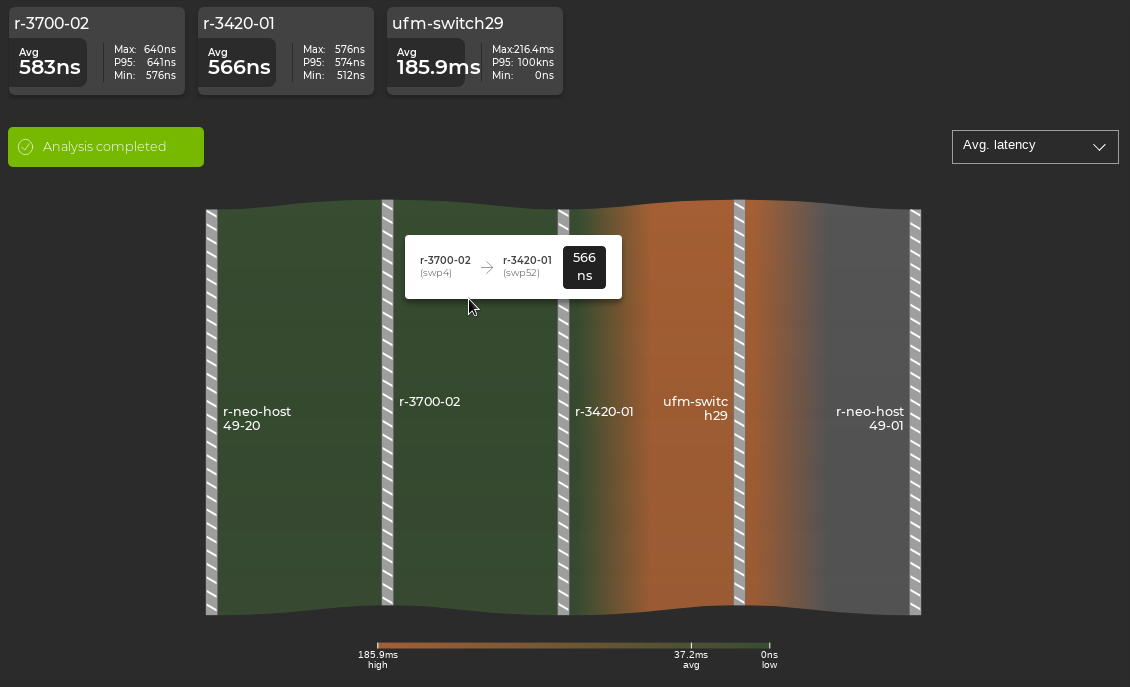Open the Avg. latency dropdown

coord(1034,146)
